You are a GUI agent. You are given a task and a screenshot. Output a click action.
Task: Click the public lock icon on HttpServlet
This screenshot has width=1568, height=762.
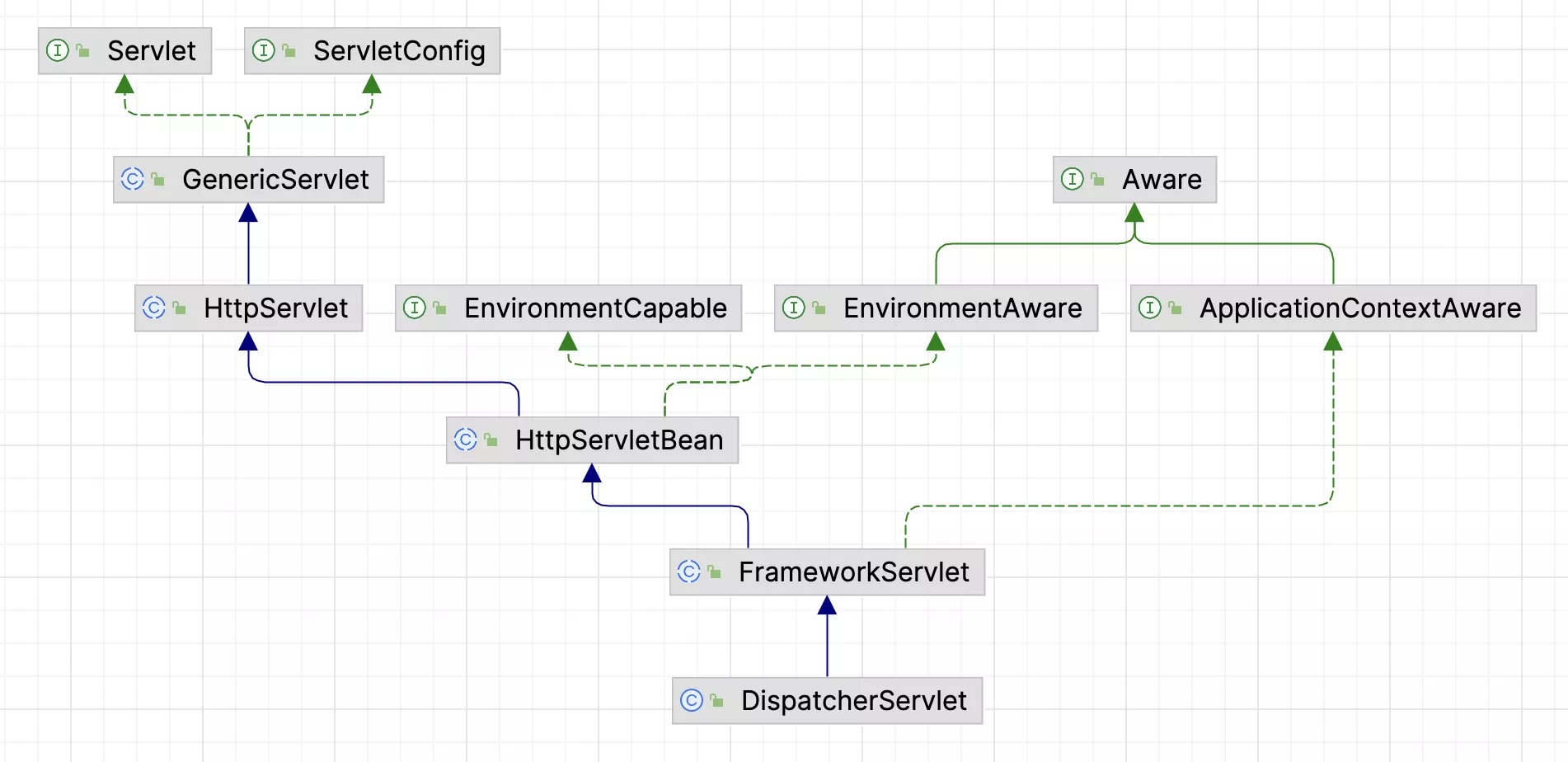(179, 308)
